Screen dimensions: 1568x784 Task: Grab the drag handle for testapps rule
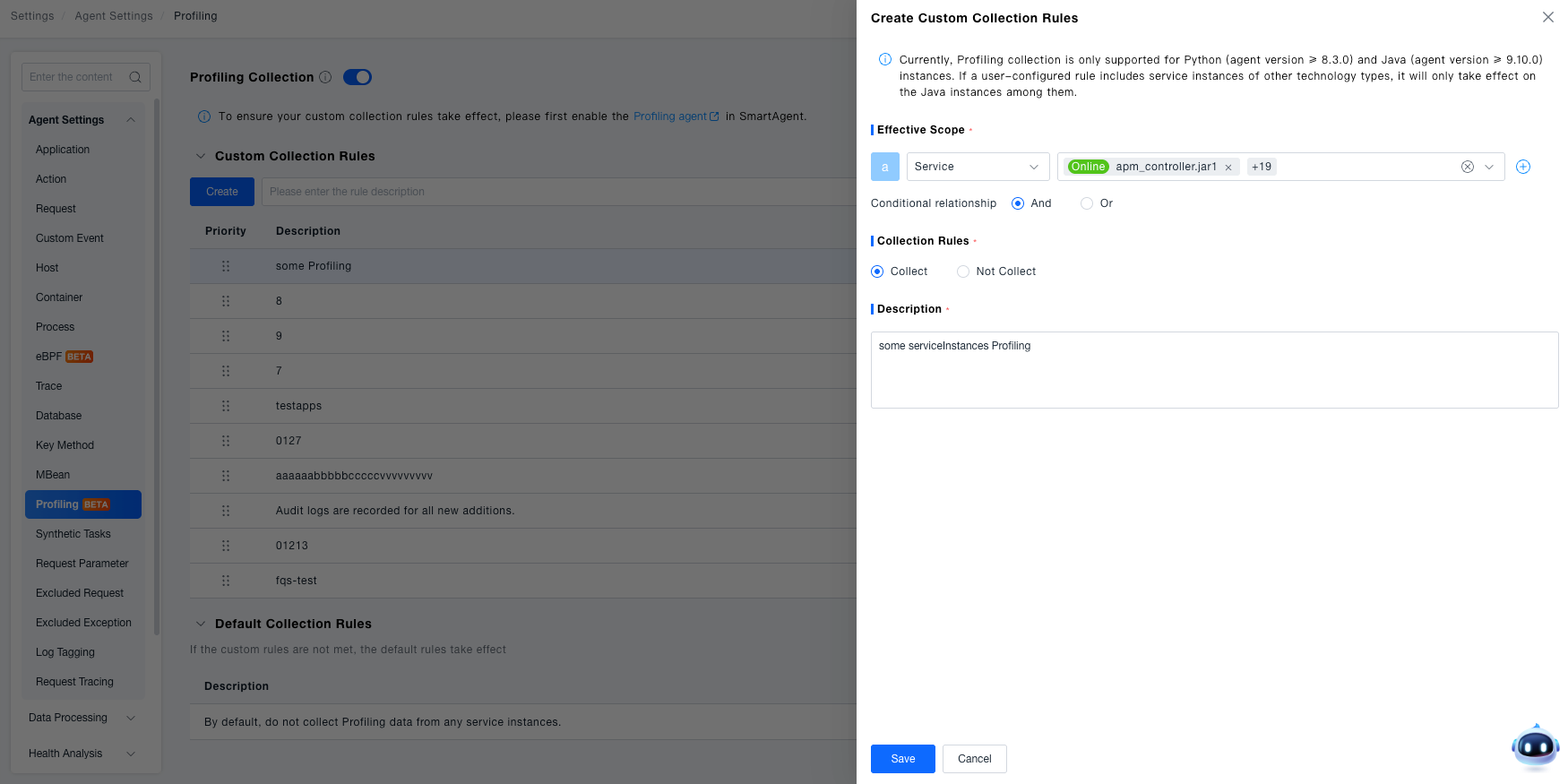(x=226, y=406)
